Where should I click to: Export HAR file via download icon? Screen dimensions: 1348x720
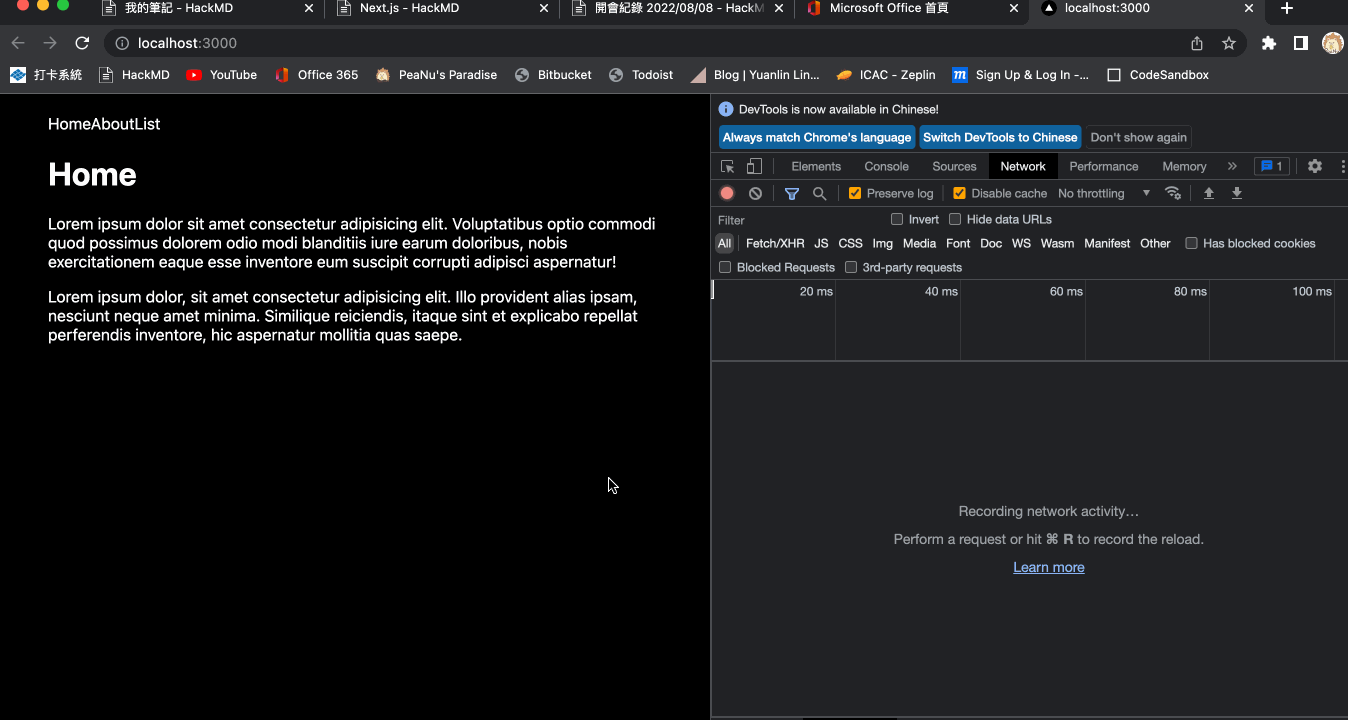click(1236, 193)
